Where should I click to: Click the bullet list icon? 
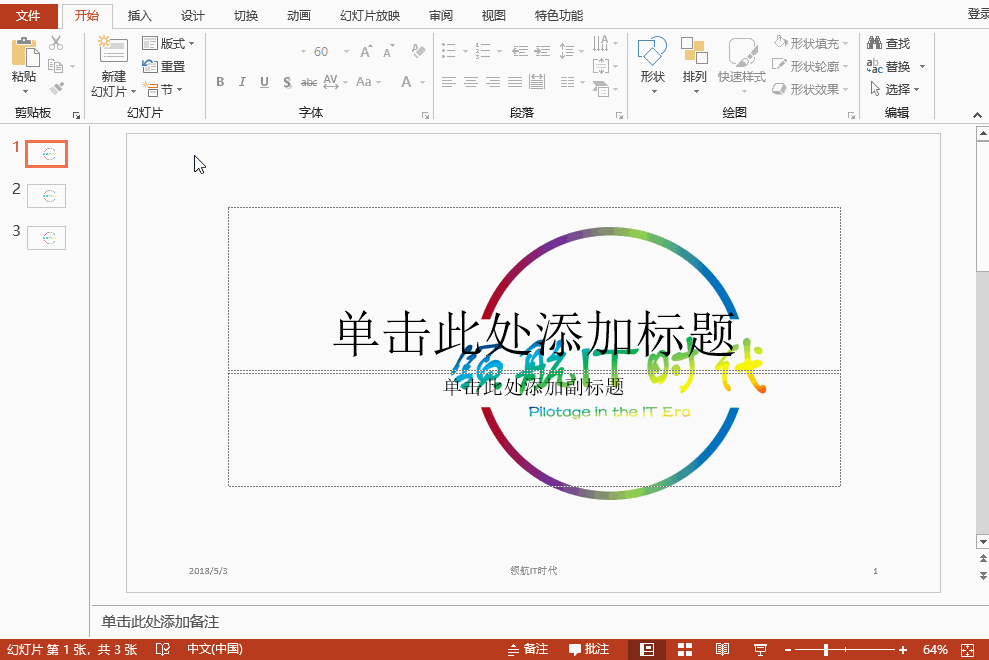448,50
